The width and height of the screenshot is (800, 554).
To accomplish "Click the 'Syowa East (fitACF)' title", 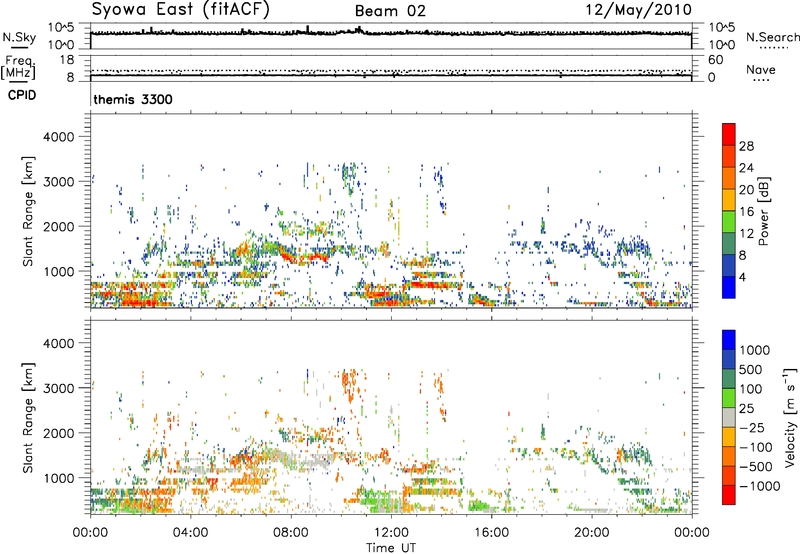I will [180, 10].
